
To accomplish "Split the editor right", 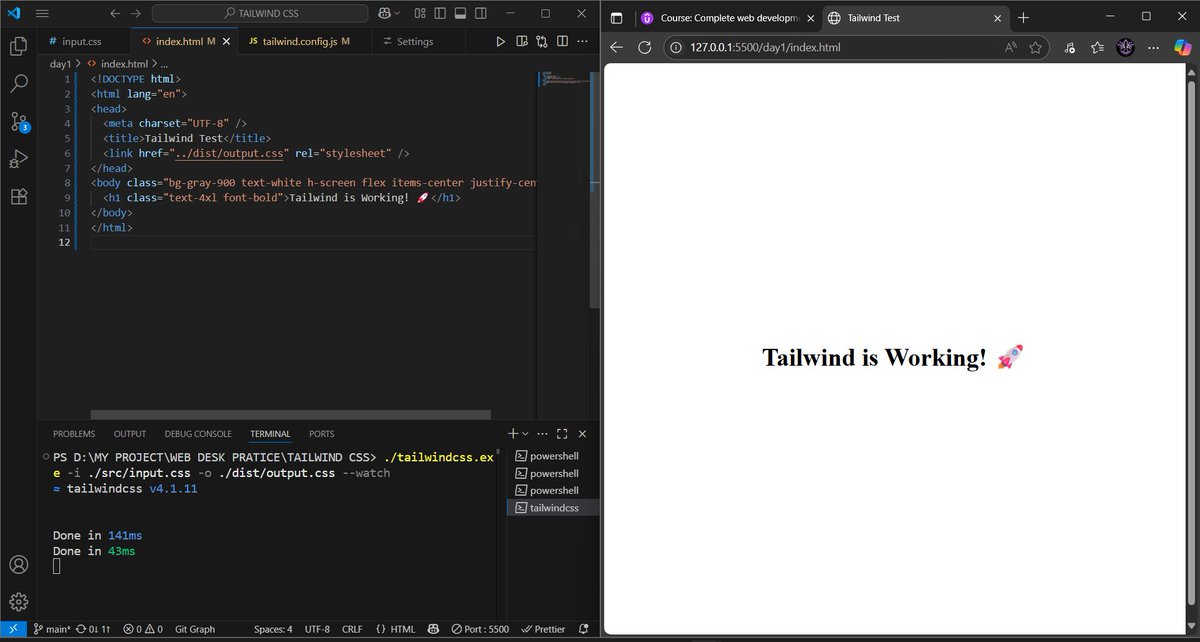I will click(x=562, y=42).
